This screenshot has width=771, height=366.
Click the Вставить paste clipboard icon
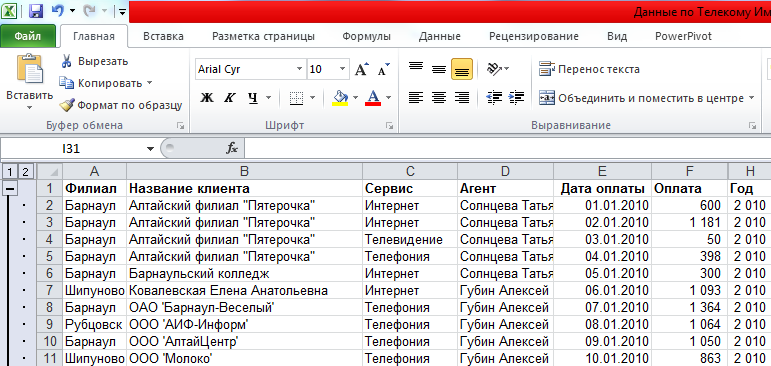30,69
